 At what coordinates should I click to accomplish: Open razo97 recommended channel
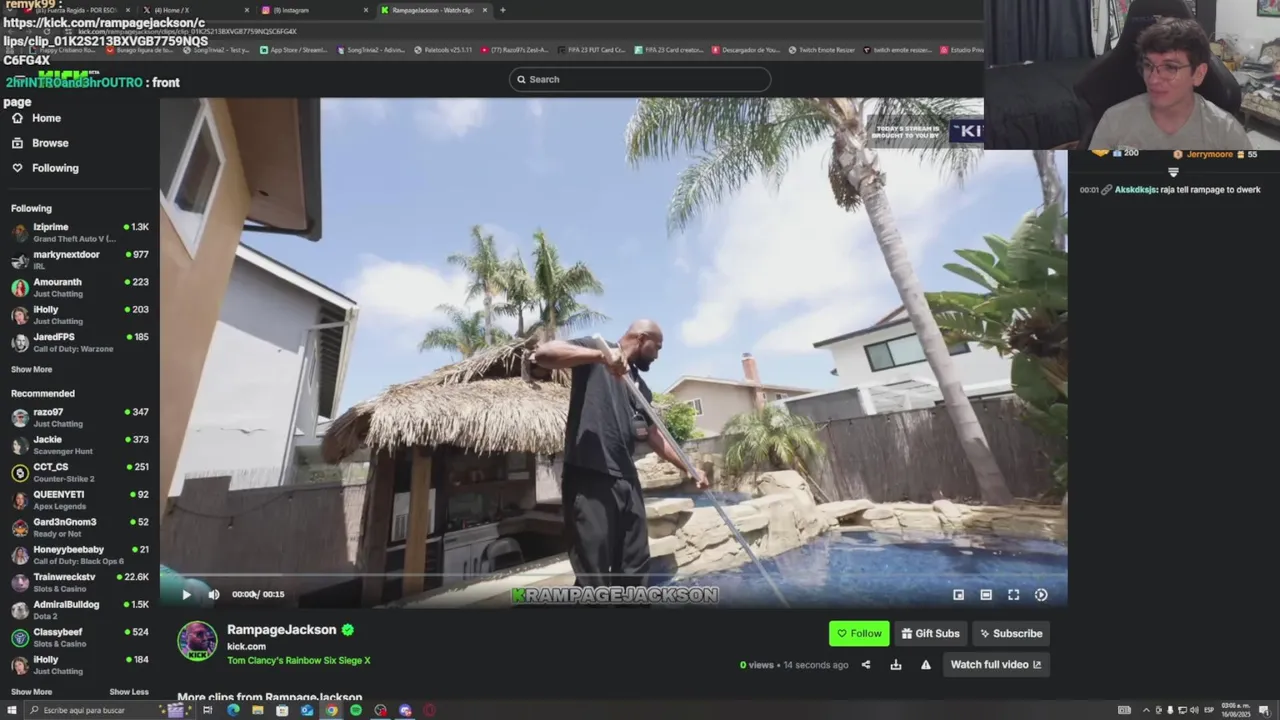(80, 418)
